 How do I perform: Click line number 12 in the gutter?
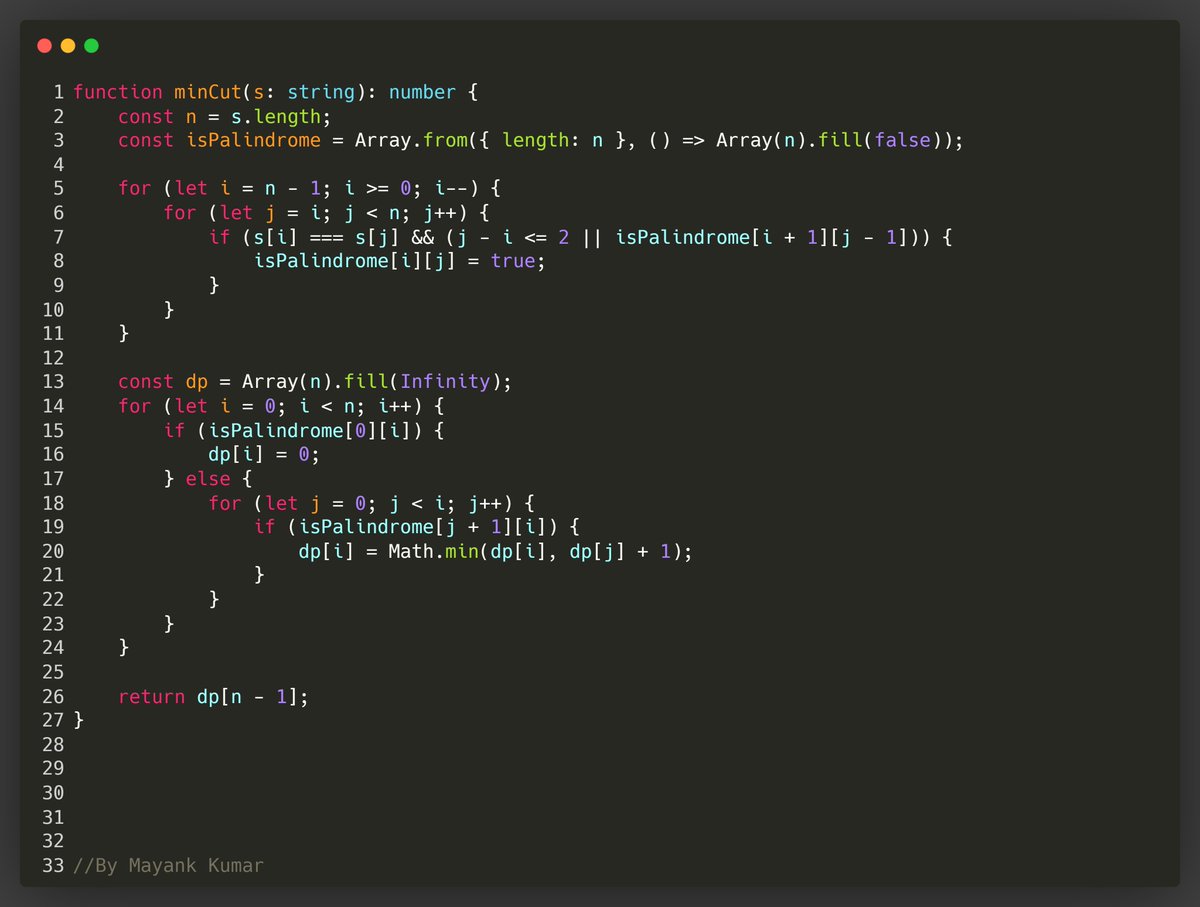click(53, 358)
